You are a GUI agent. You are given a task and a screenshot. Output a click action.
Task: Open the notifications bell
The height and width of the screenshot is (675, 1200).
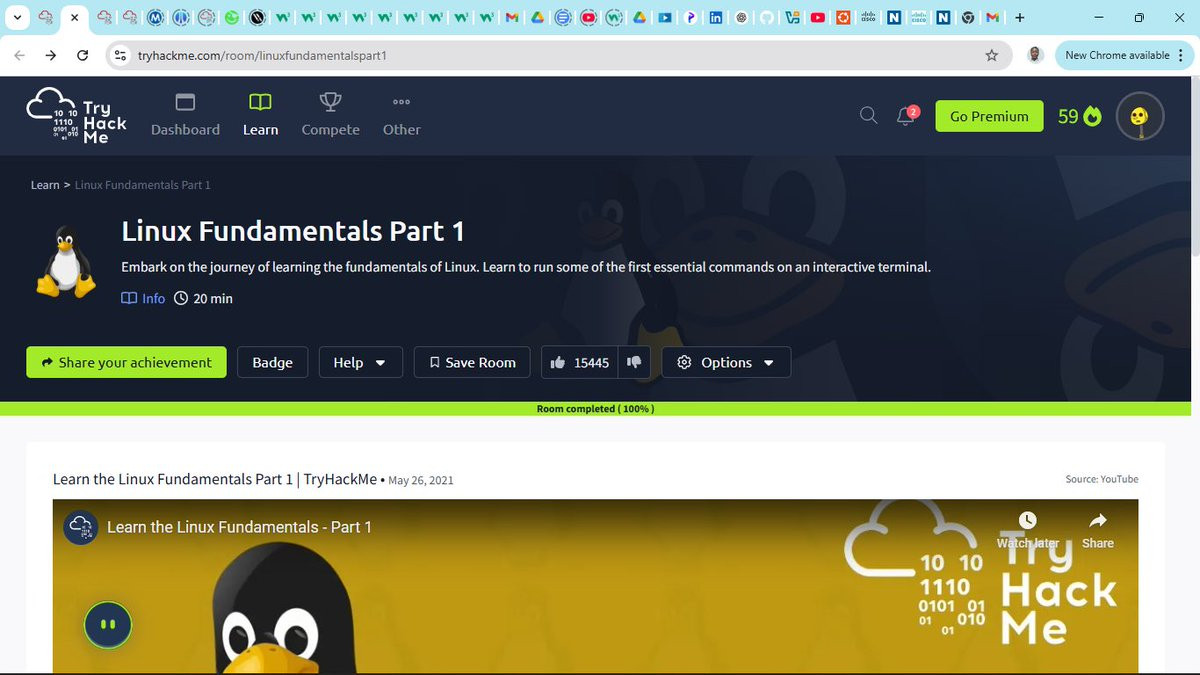pos(906,116)
